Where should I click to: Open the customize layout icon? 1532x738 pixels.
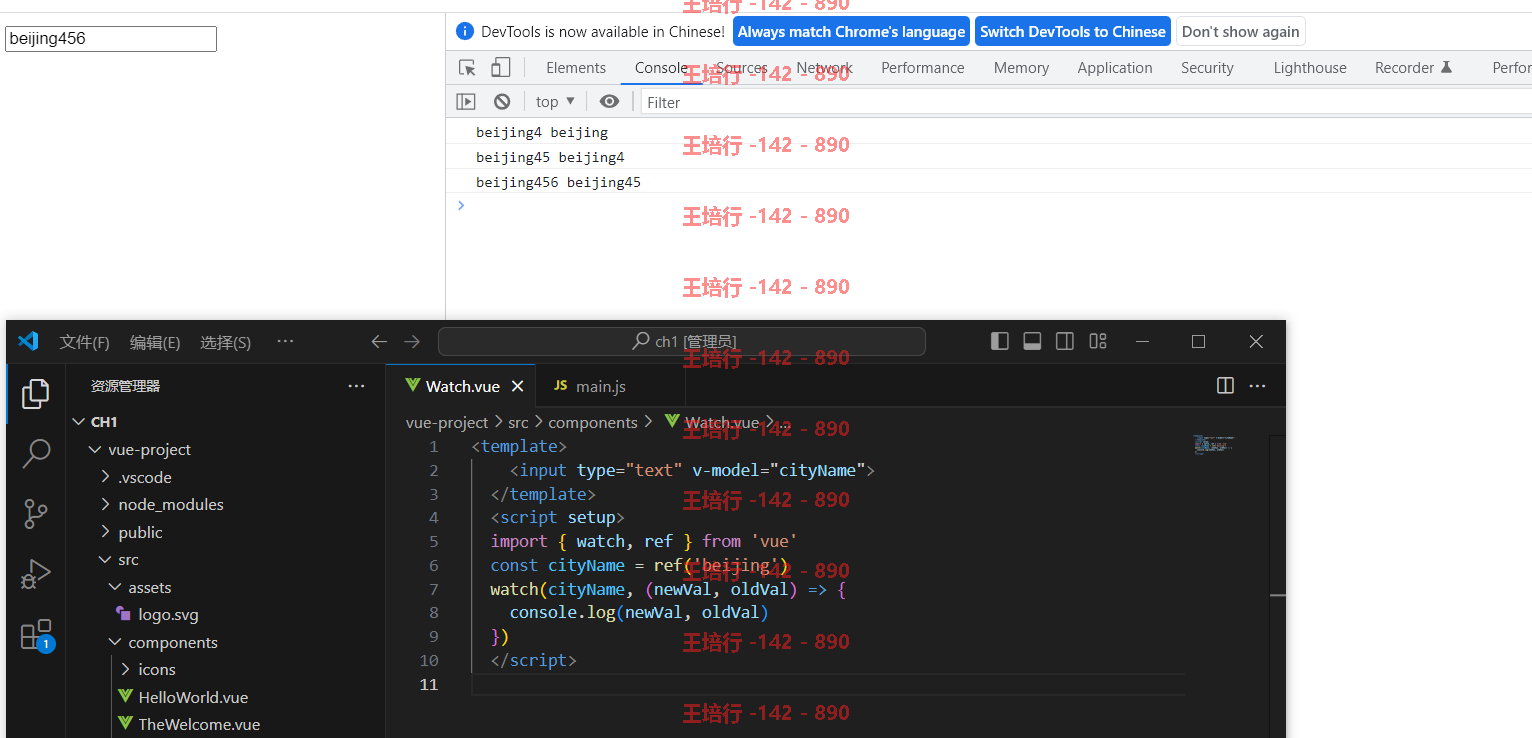click(1098, 341)
